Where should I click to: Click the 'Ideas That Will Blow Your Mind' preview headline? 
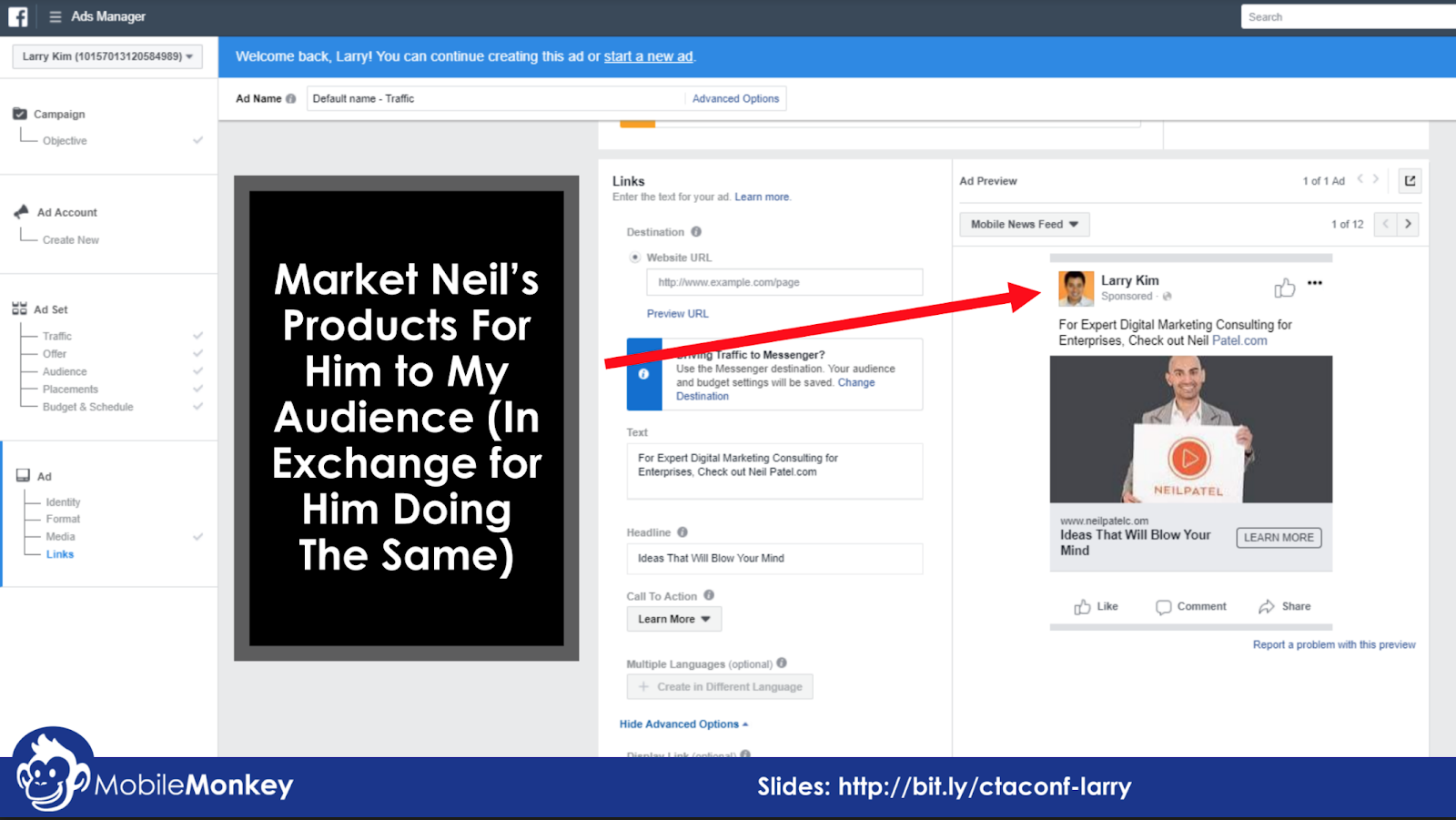(1135, 542)
